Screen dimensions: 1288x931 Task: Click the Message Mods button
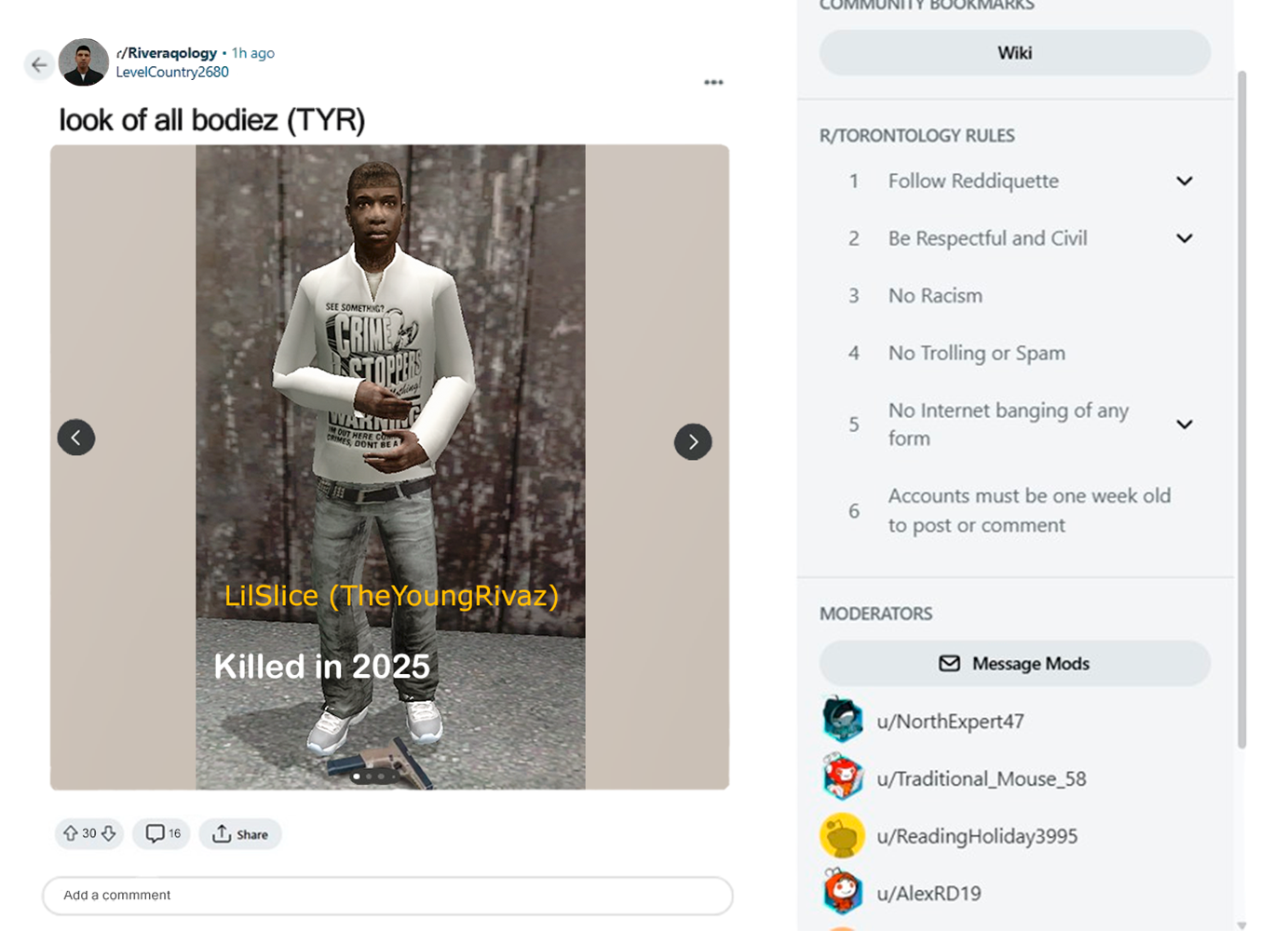pos(1015,664)
